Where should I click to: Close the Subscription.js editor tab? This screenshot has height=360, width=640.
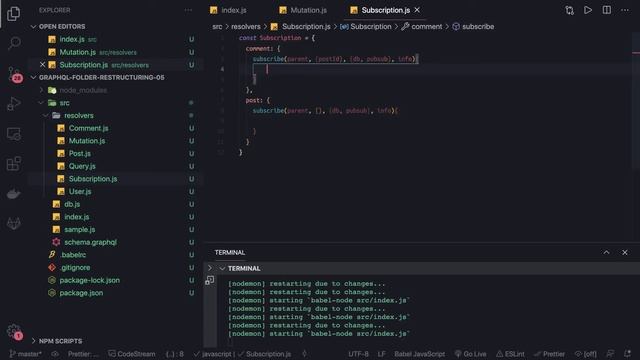[417, 10]
